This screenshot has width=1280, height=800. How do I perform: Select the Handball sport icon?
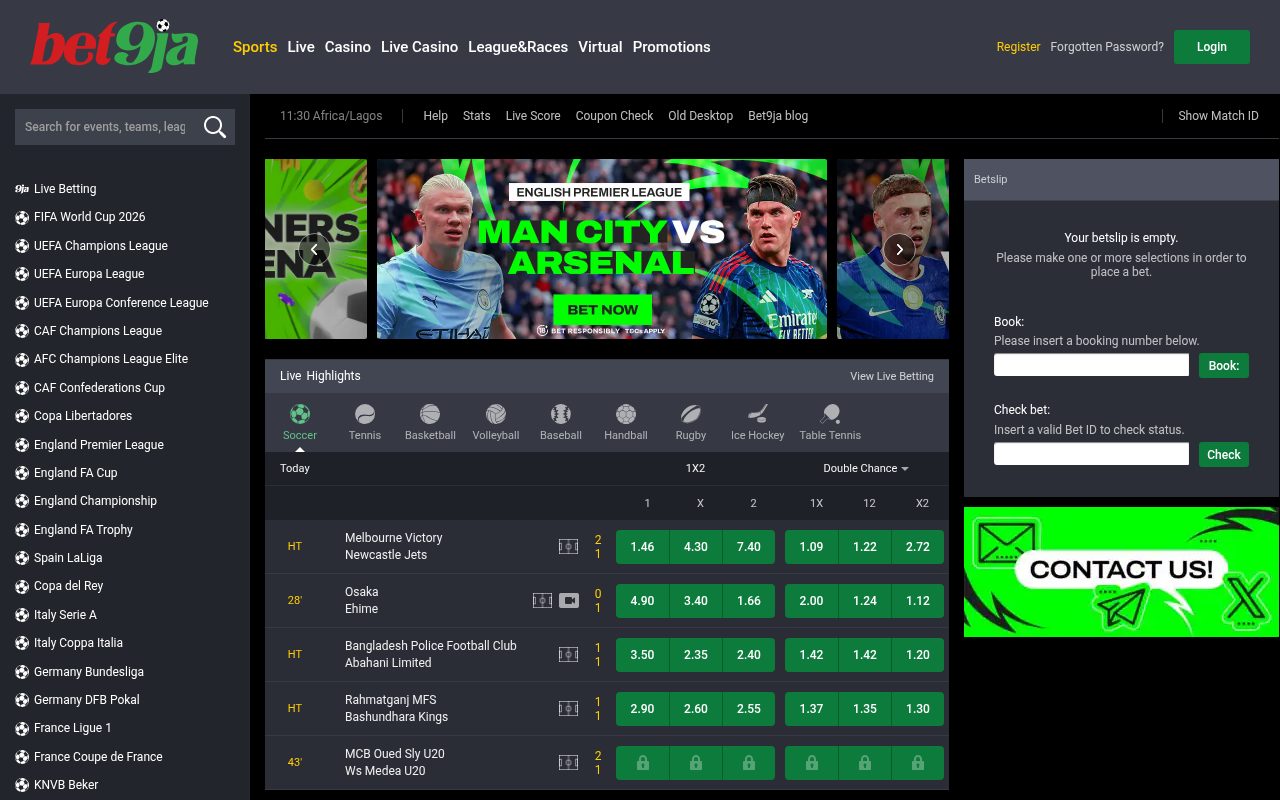click(625, 414)
